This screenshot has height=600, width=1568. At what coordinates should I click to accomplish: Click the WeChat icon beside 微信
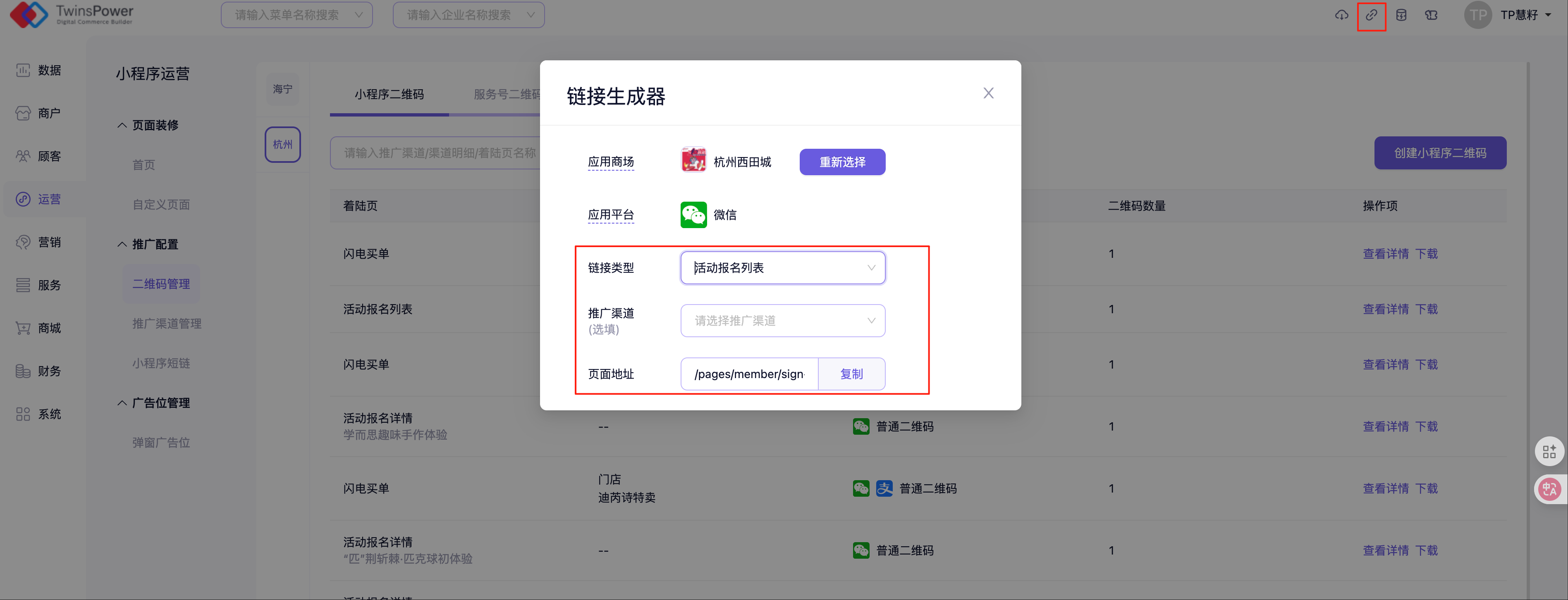pyautogui.click(x=693, y=215)
